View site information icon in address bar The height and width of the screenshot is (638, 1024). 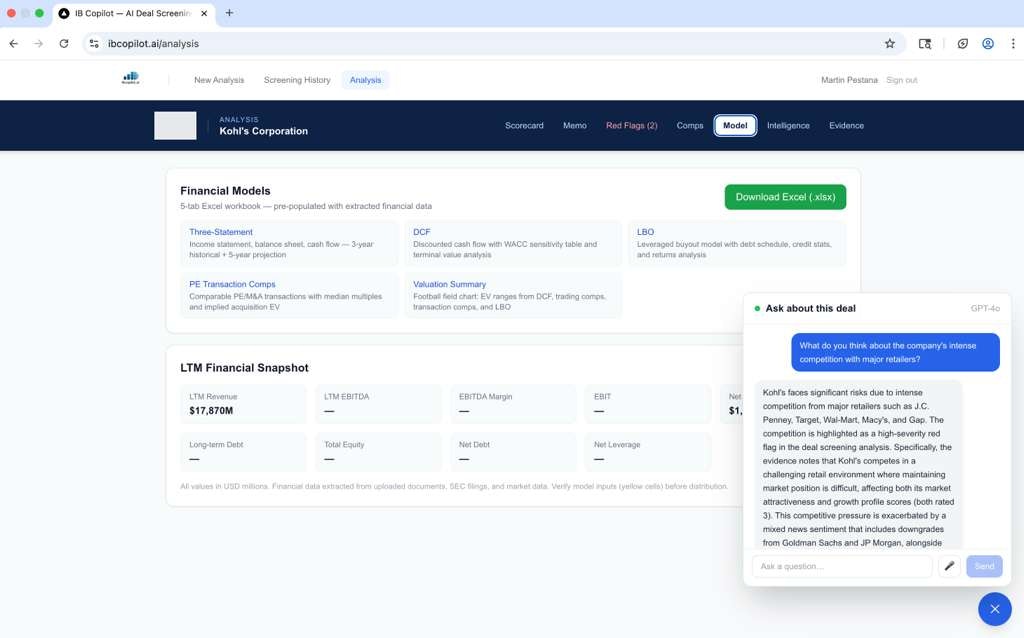pyautogui.click(x=94, y=44)
